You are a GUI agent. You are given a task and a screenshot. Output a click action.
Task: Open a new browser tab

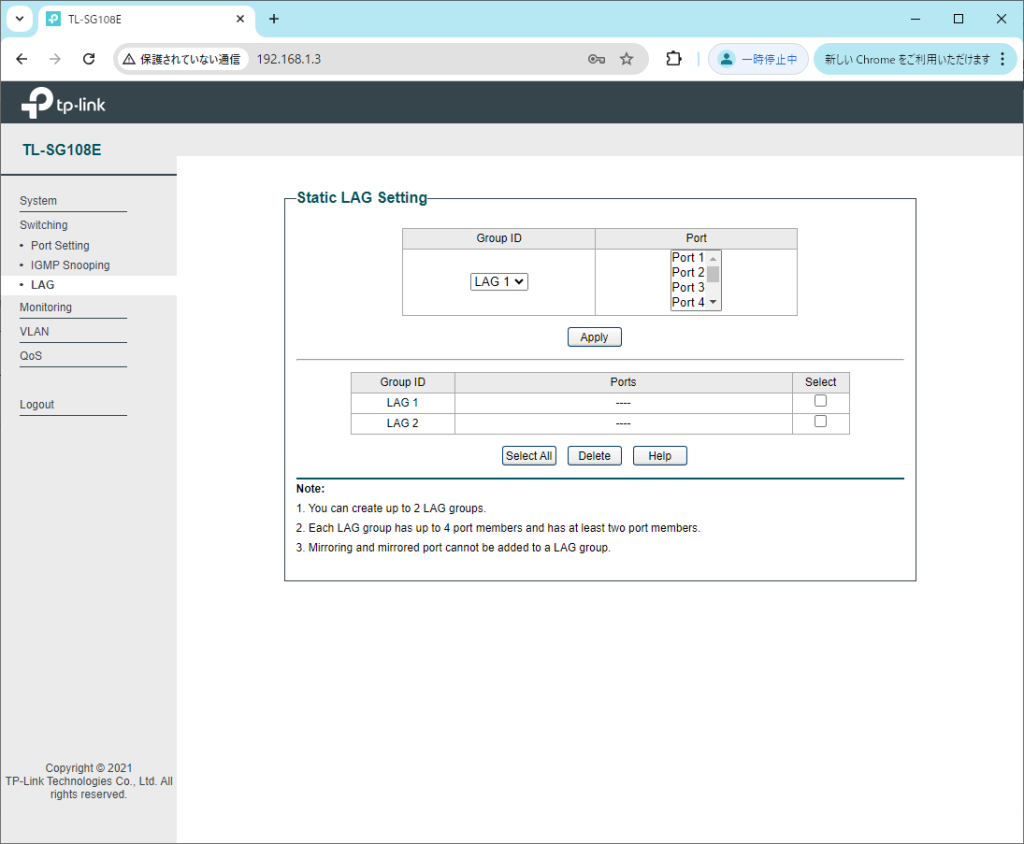[274, 19]
